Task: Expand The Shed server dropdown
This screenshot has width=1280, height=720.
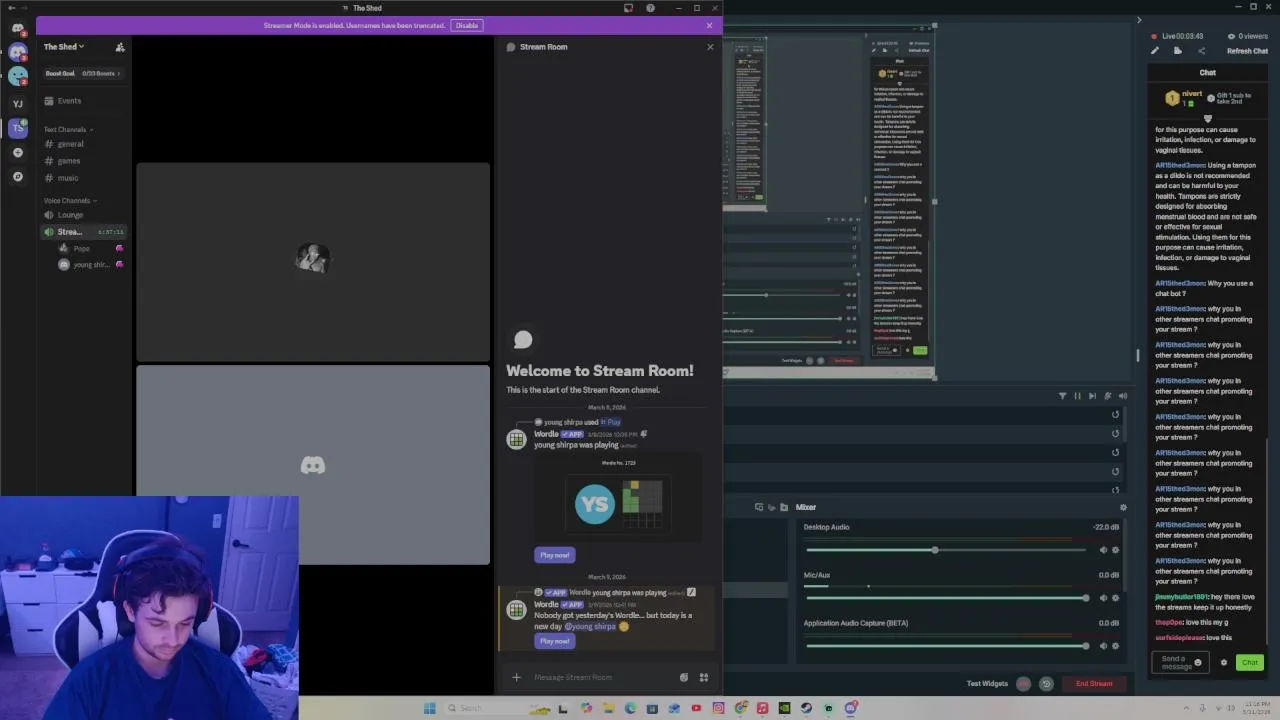Action: tap(64, 47)
